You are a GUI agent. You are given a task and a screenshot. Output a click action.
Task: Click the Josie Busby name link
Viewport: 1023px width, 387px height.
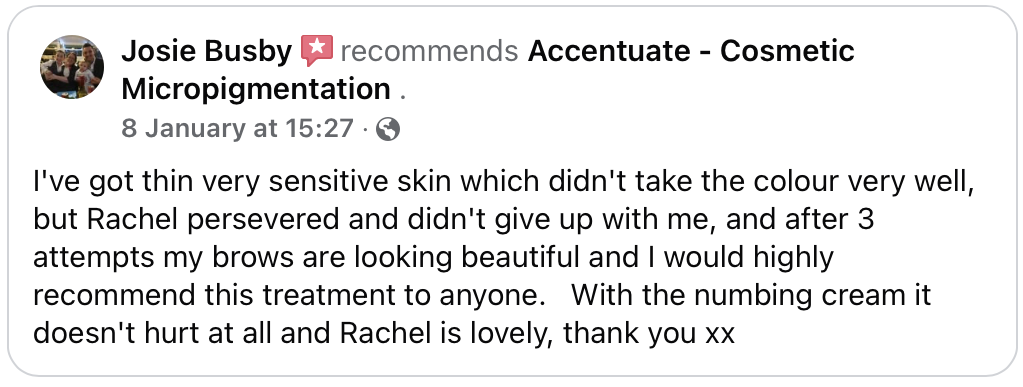[x=207, y=51]
